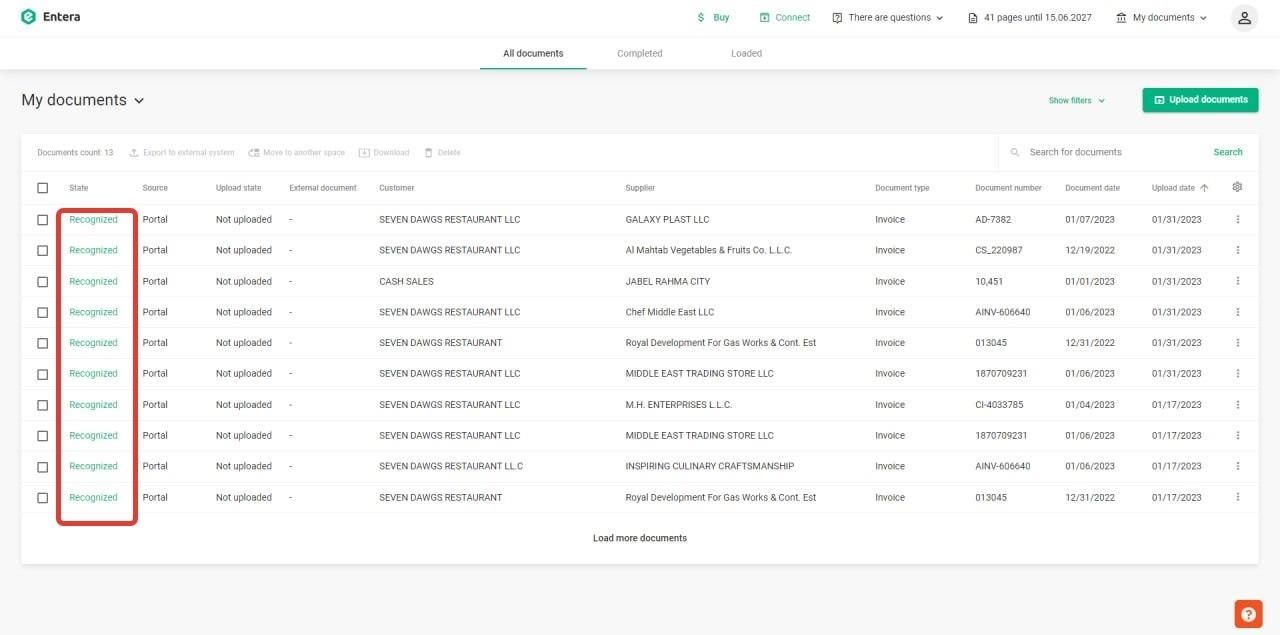Click document number AINV-606640 in Chef Middle East row
This screenshot has width=1280, height=635.
pyautogui.click(x=1002, y=312)
